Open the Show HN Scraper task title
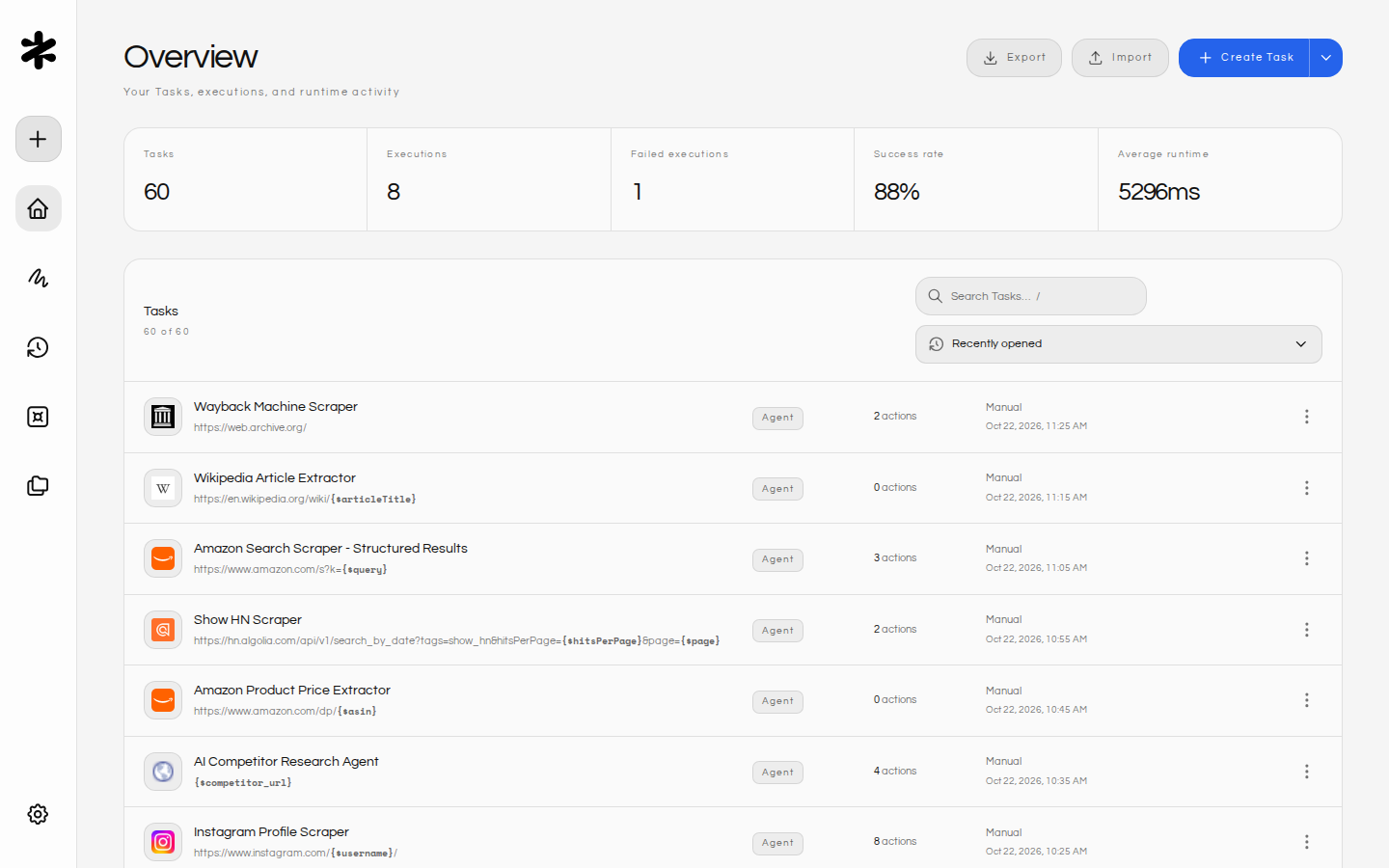The height and width of the screenshot is (868, 1389). tap(248, 620)
